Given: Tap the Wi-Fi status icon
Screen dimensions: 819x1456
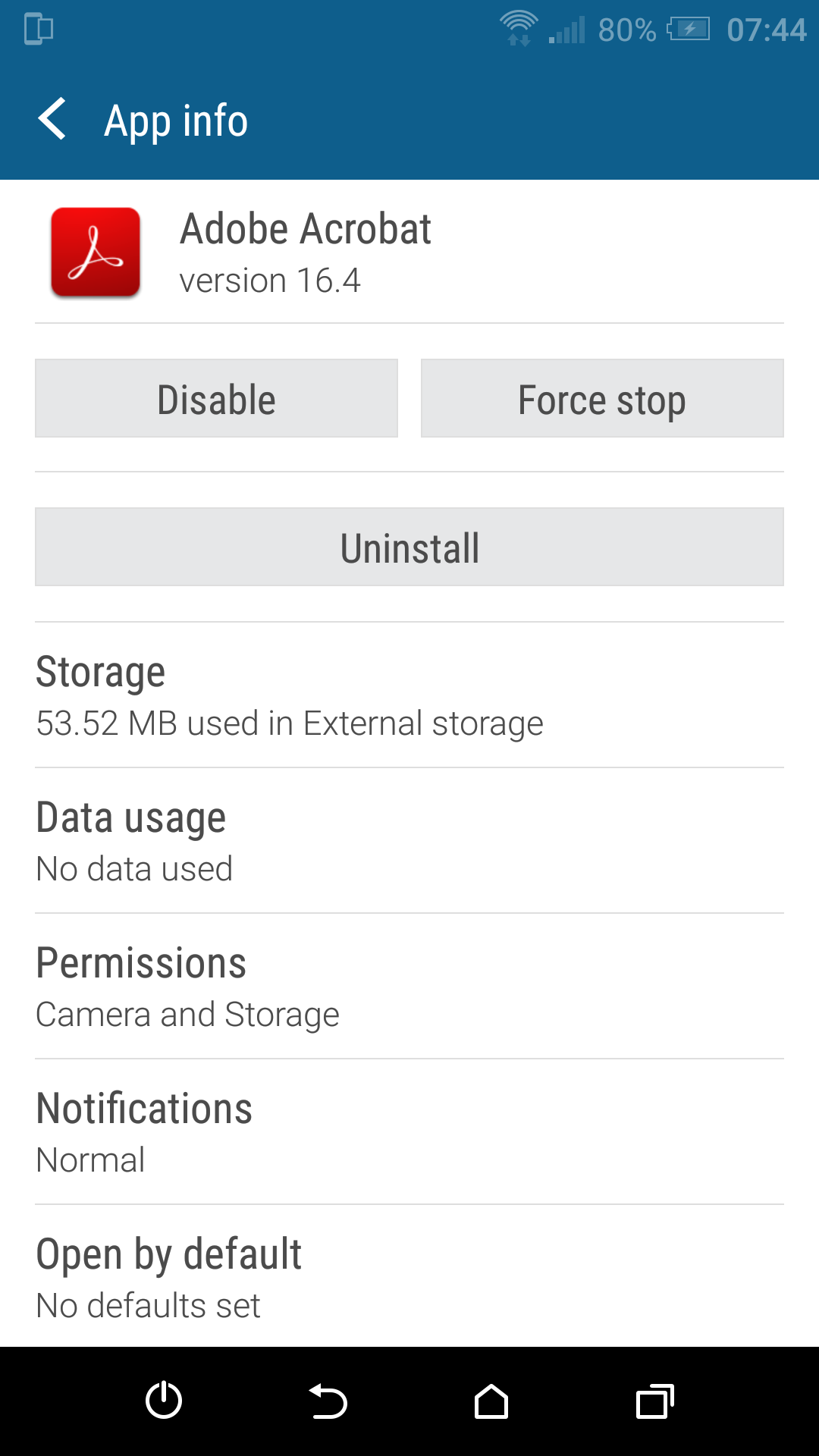Looking at the screenshot, I should pos(519,29).
